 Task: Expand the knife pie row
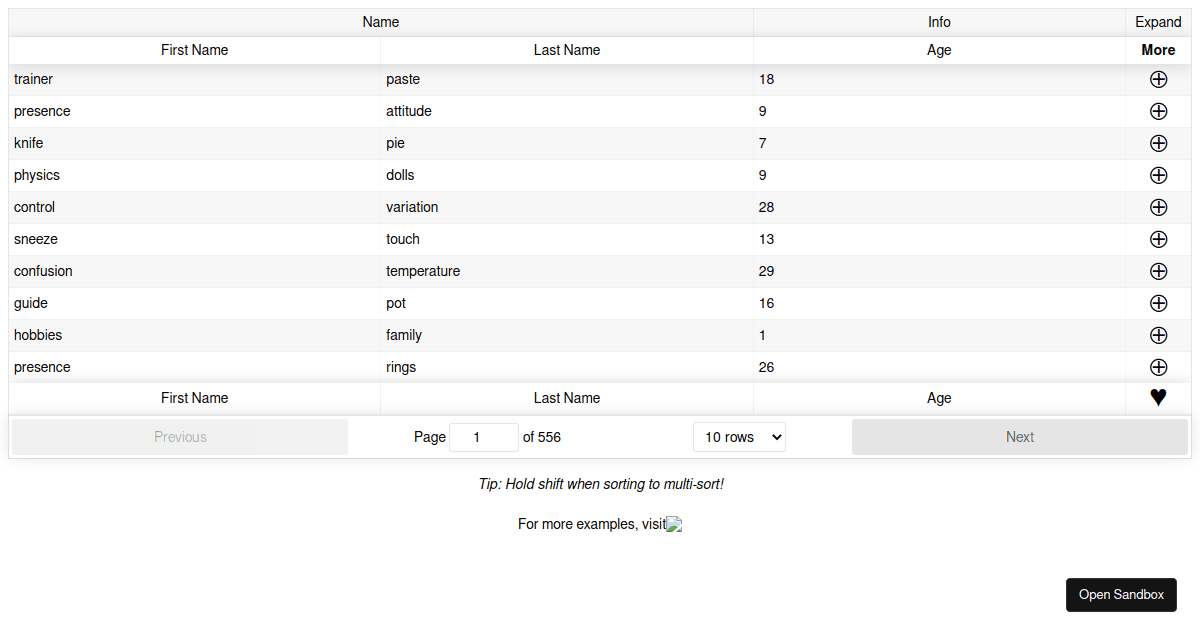pos(1158,143)
